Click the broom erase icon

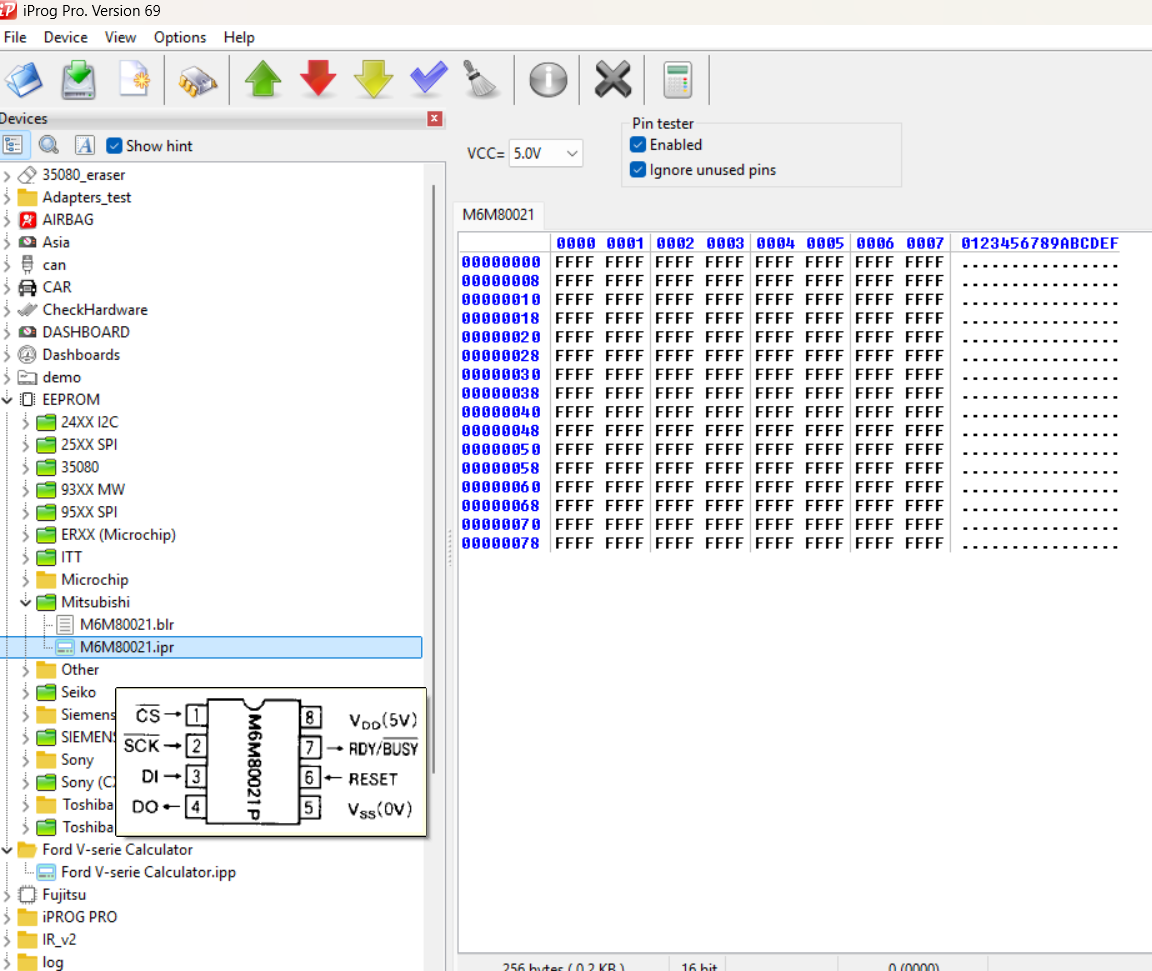pyautogui.click(x=481, y=79)
